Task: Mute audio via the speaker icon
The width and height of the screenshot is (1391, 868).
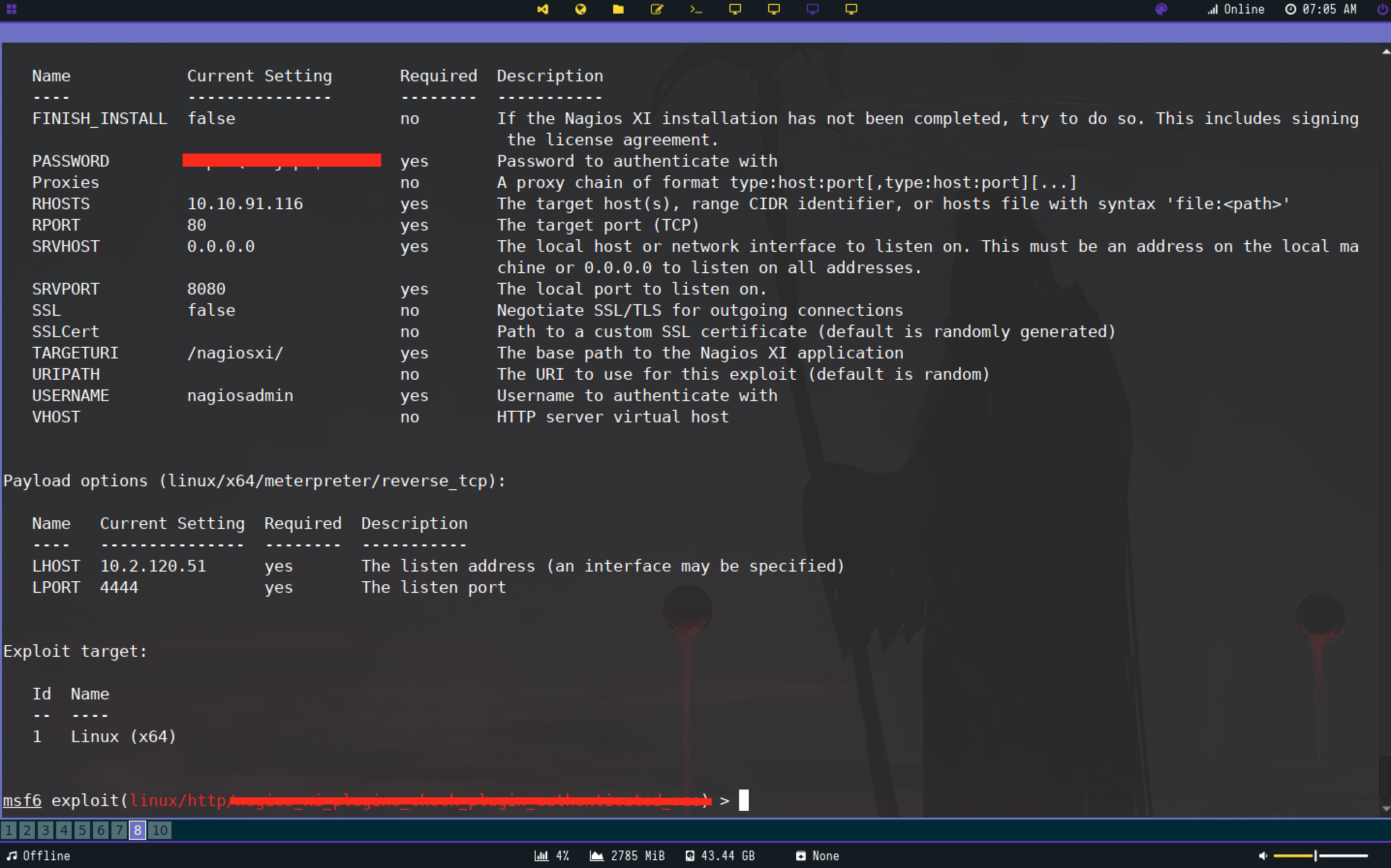Action: (1263, 855)
